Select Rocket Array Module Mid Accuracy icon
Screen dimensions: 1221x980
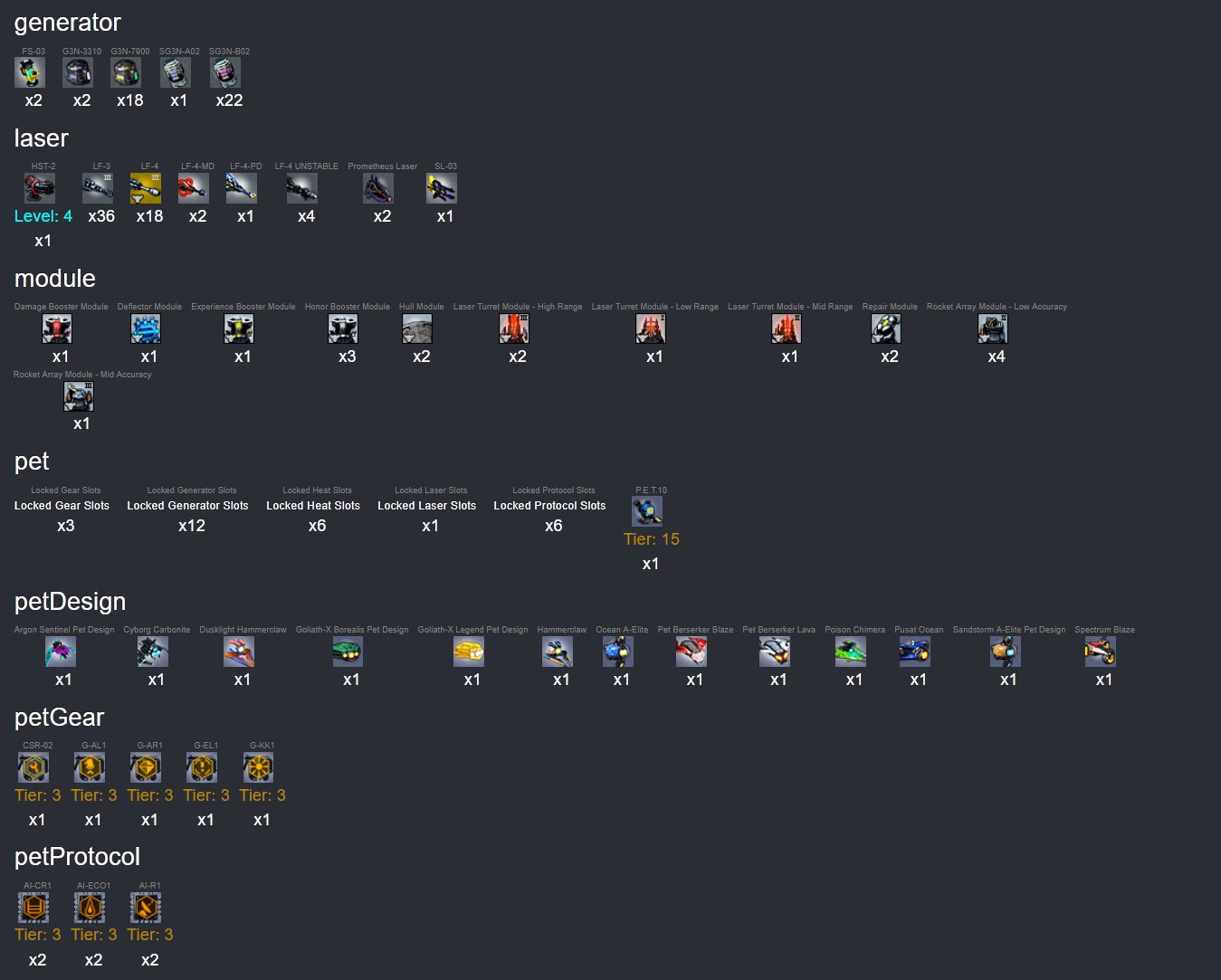click(x=79, y=396)
